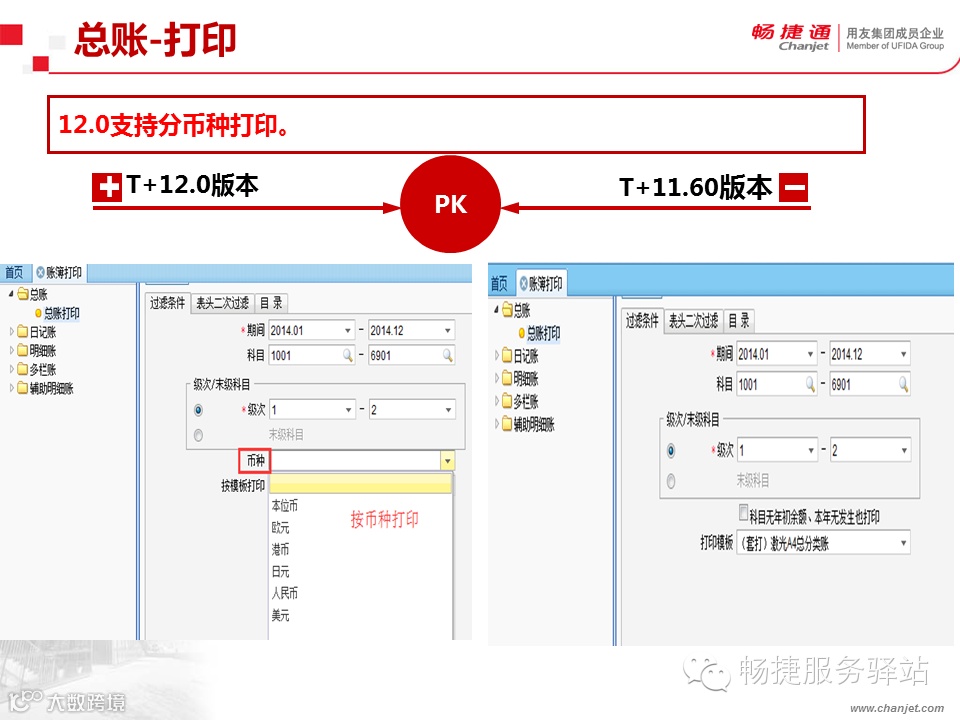Close the 账簿打印 tab in left screenshot

pos(40,272)
